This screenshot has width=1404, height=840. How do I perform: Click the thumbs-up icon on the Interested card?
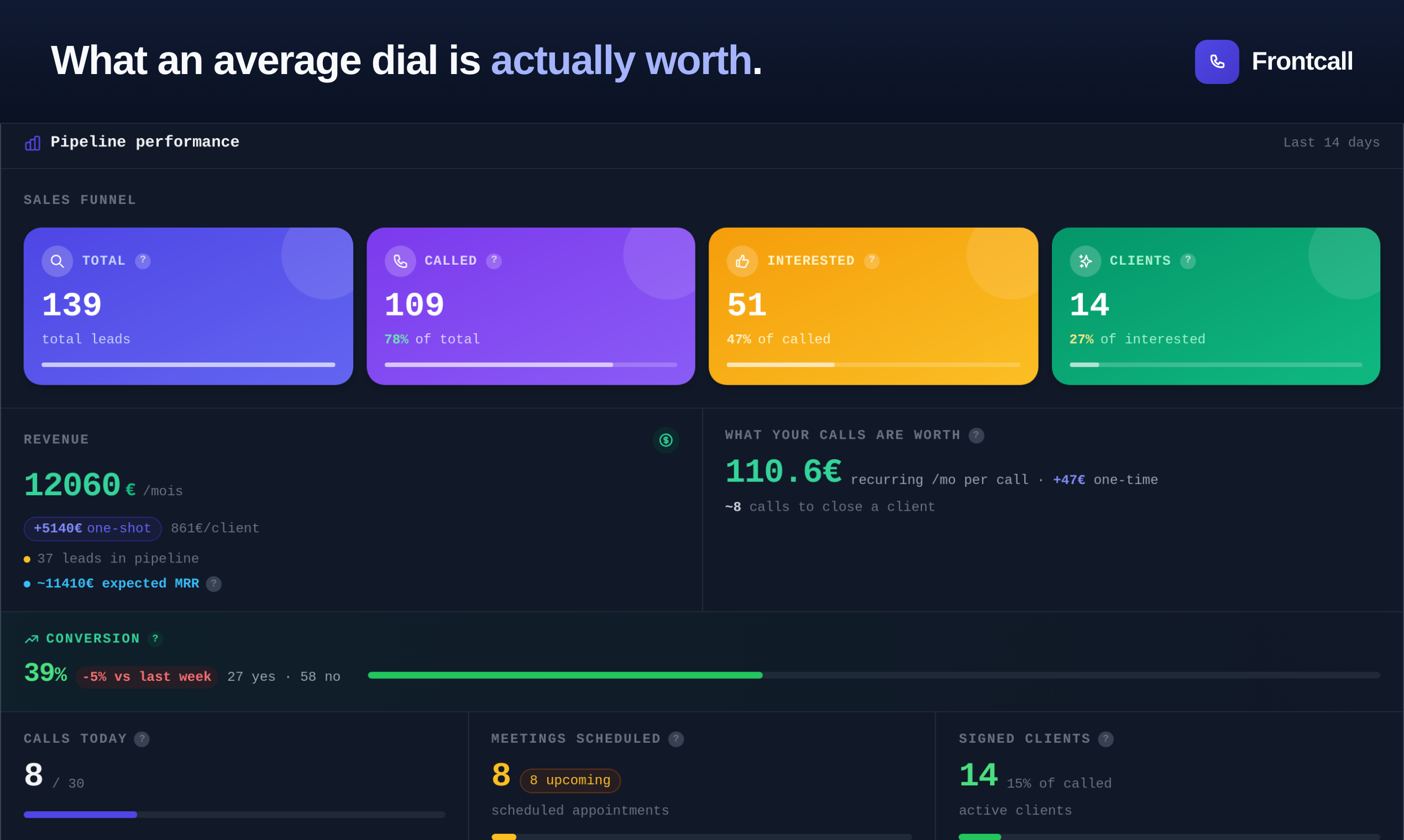tap(742, 261)
